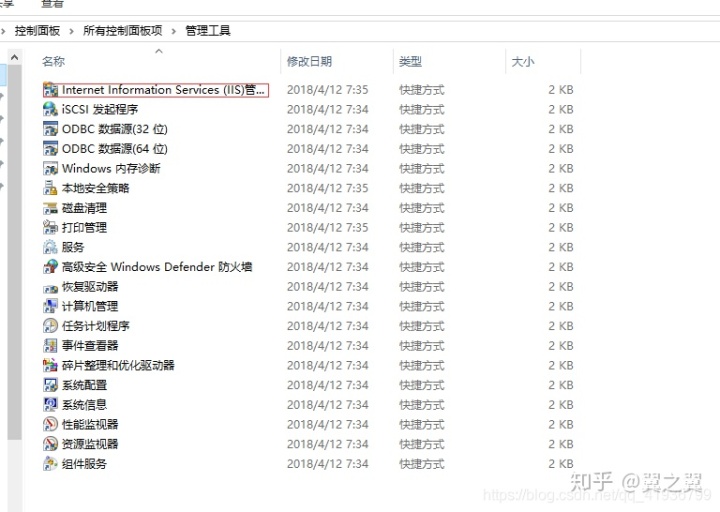Click the navigation pane scroll-up arrow
The image size is (720, 512).
point(14,57)
